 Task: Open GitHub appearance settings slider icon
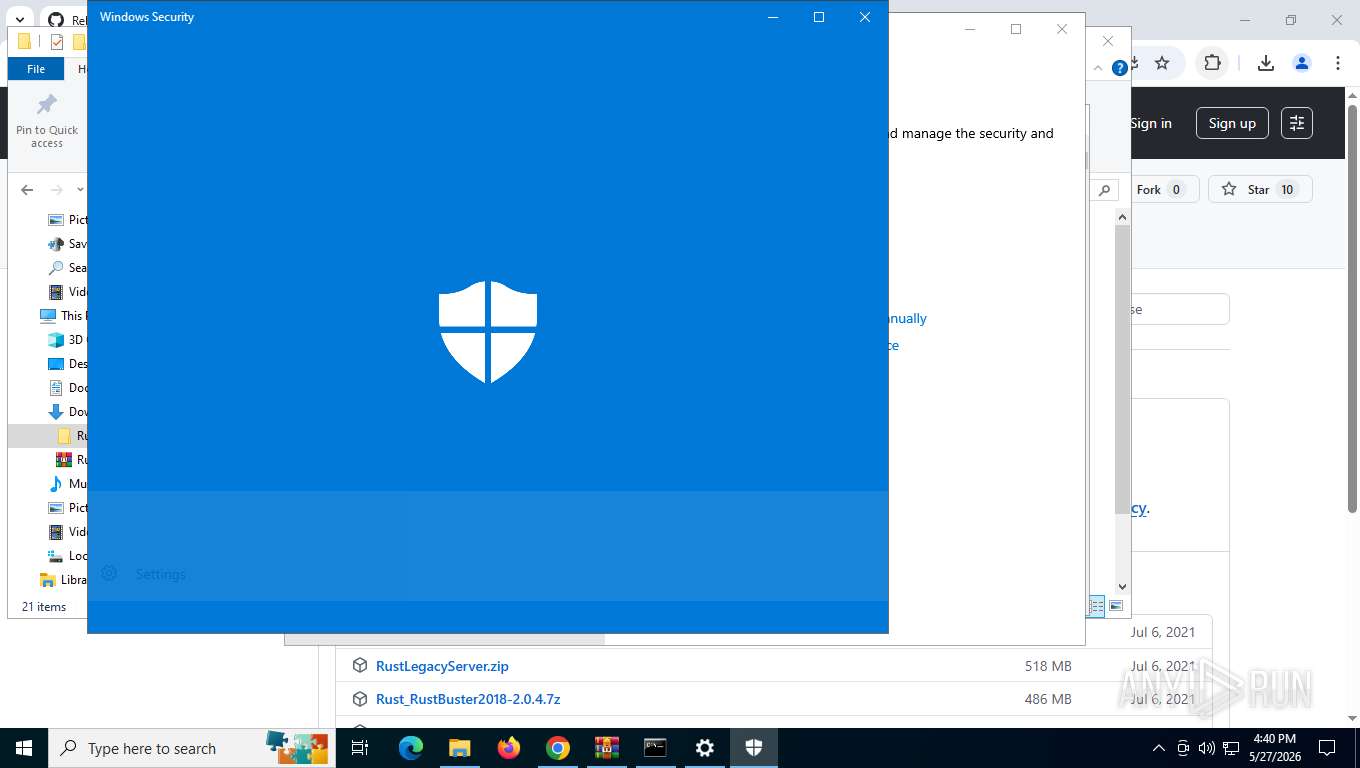(x=1297, y=123)
